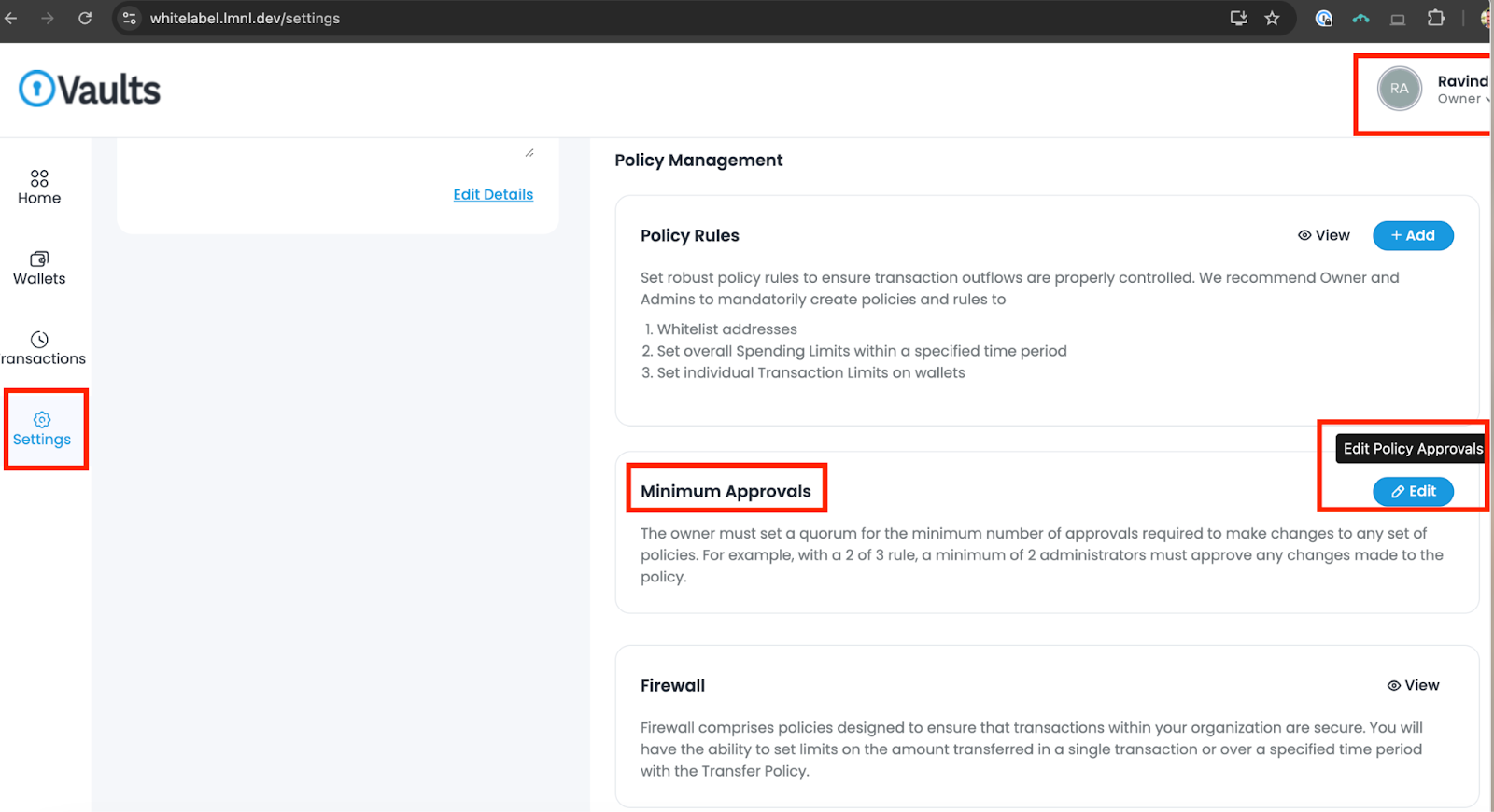Click the RA profile avatar
The width and height of the screenshot is (1494, 812).
coord(1399,89)
